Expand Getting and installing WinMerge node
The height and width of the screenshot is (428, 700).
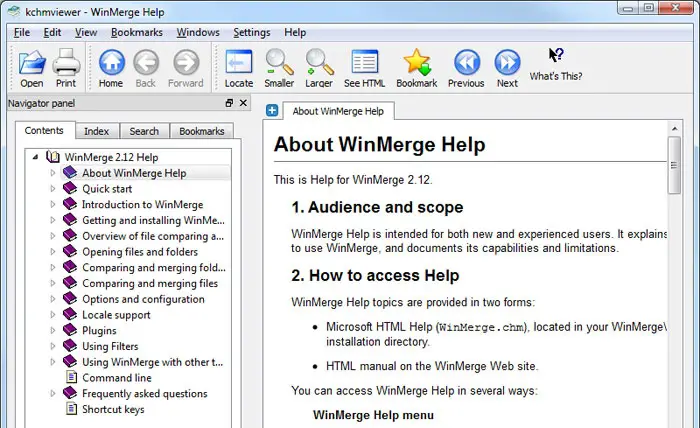coord(53,220)
